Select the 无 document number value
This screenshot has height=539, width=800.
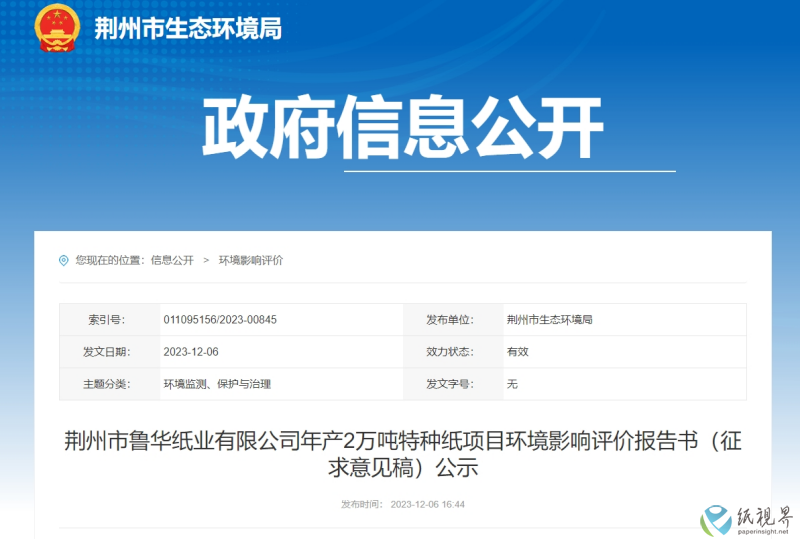pyautogui.click(x=512, y=384)
